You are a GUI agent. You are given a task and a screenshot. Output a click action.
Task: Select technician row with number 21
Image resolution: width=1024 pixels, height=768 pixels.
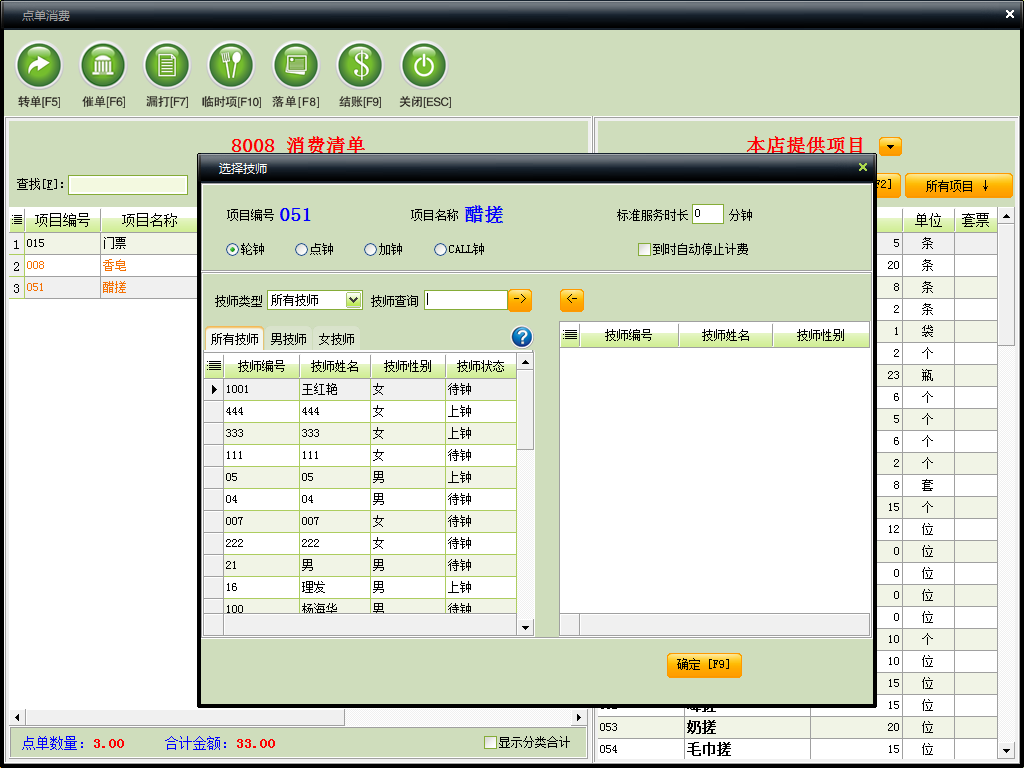360,565
